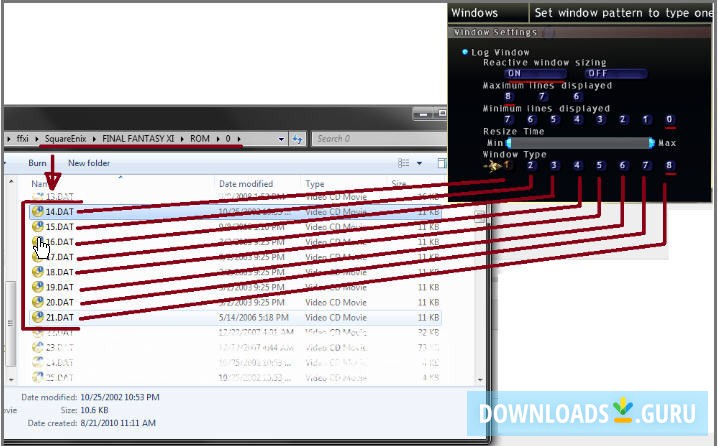The height and width of the screenshot is (446, 718).
Task: Go to FINAL FANTASY XI in breadcrumb
Action: (138, 139)
